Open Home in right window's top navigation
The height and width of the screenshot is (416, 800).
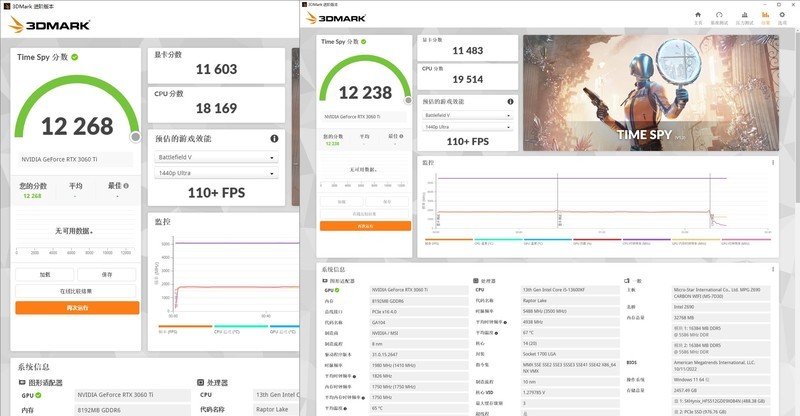(x=698, y=18)
